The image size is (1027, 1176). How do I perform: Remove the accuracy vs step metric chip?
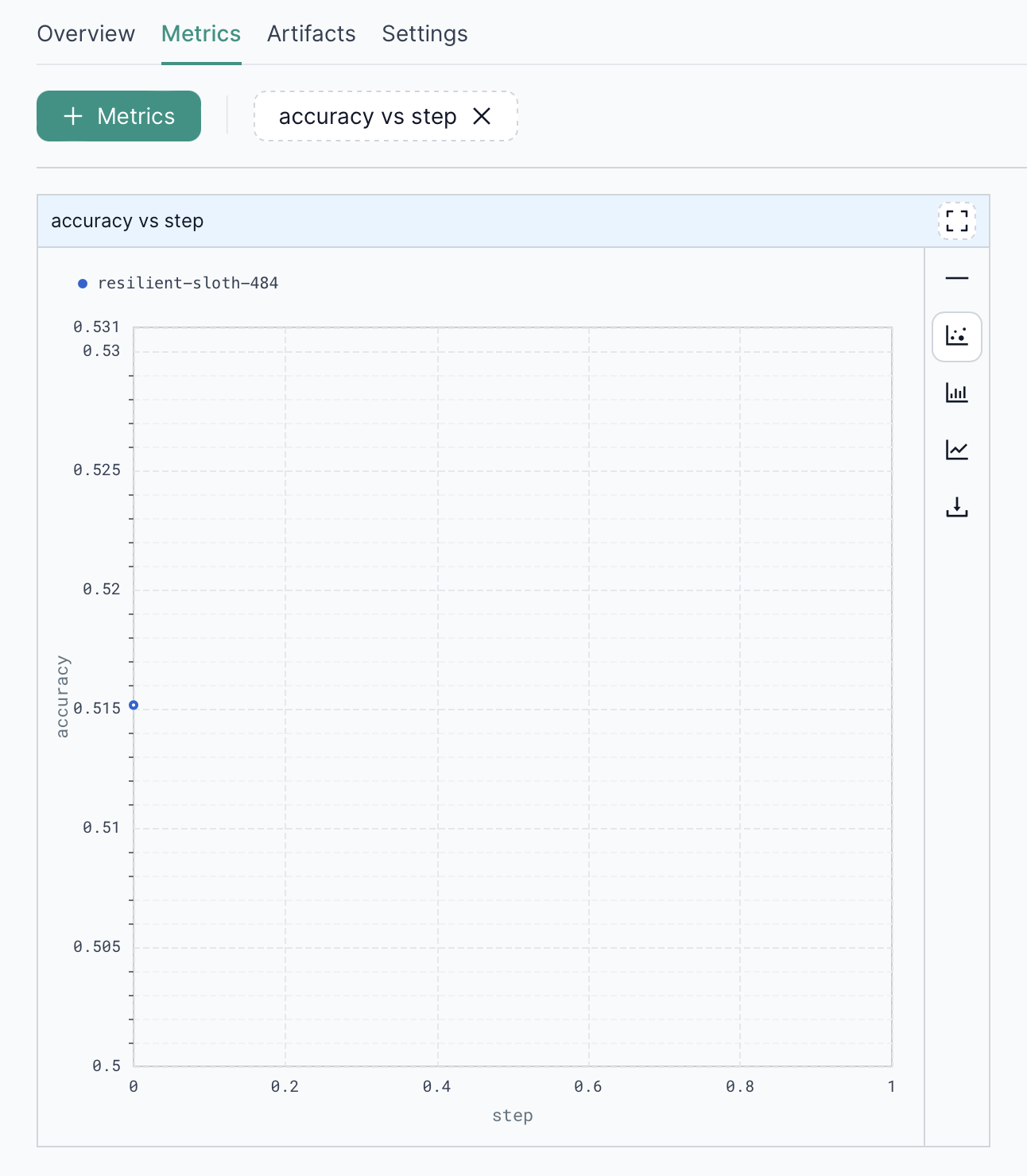[482, 116]
